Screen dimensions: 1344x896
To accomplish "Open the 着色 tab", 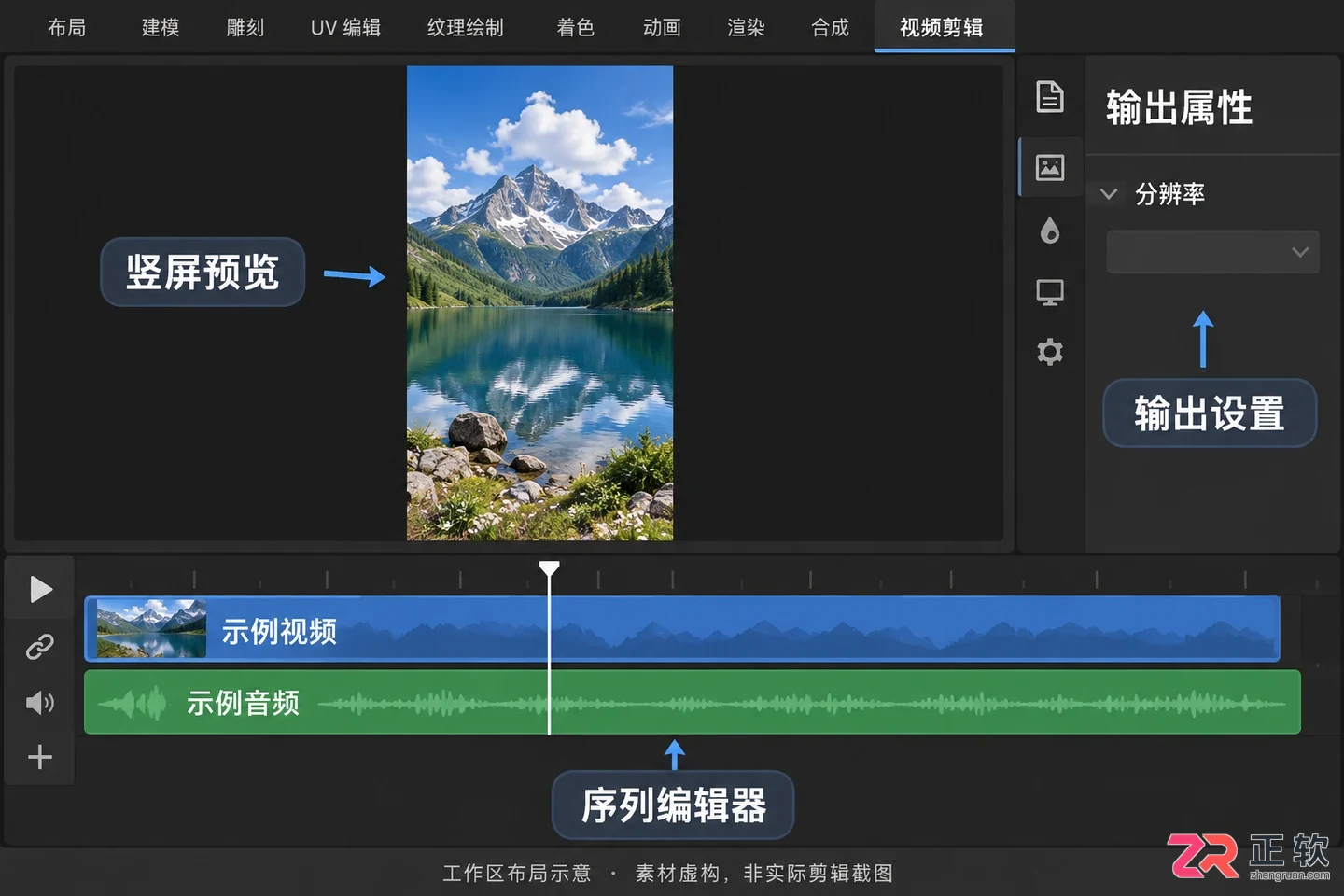I will [575, 27].
